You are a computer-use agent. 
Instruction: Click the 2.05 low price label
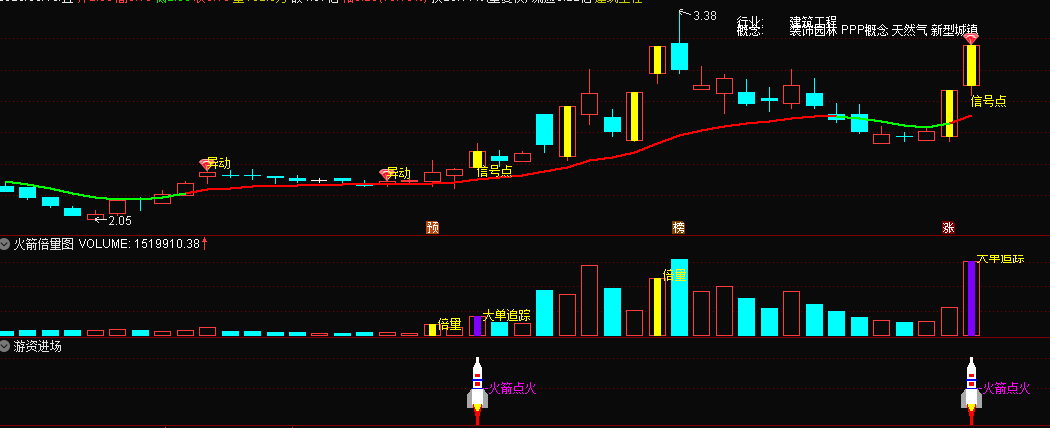[x=120, y=220]
